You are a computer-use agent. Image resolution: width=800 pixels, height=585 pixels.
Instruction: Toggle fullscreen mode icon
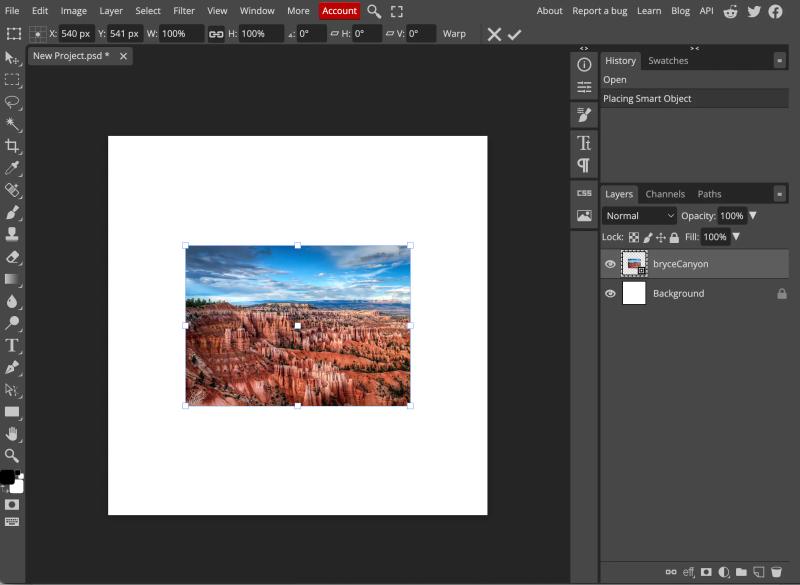(x=396, y=11)
